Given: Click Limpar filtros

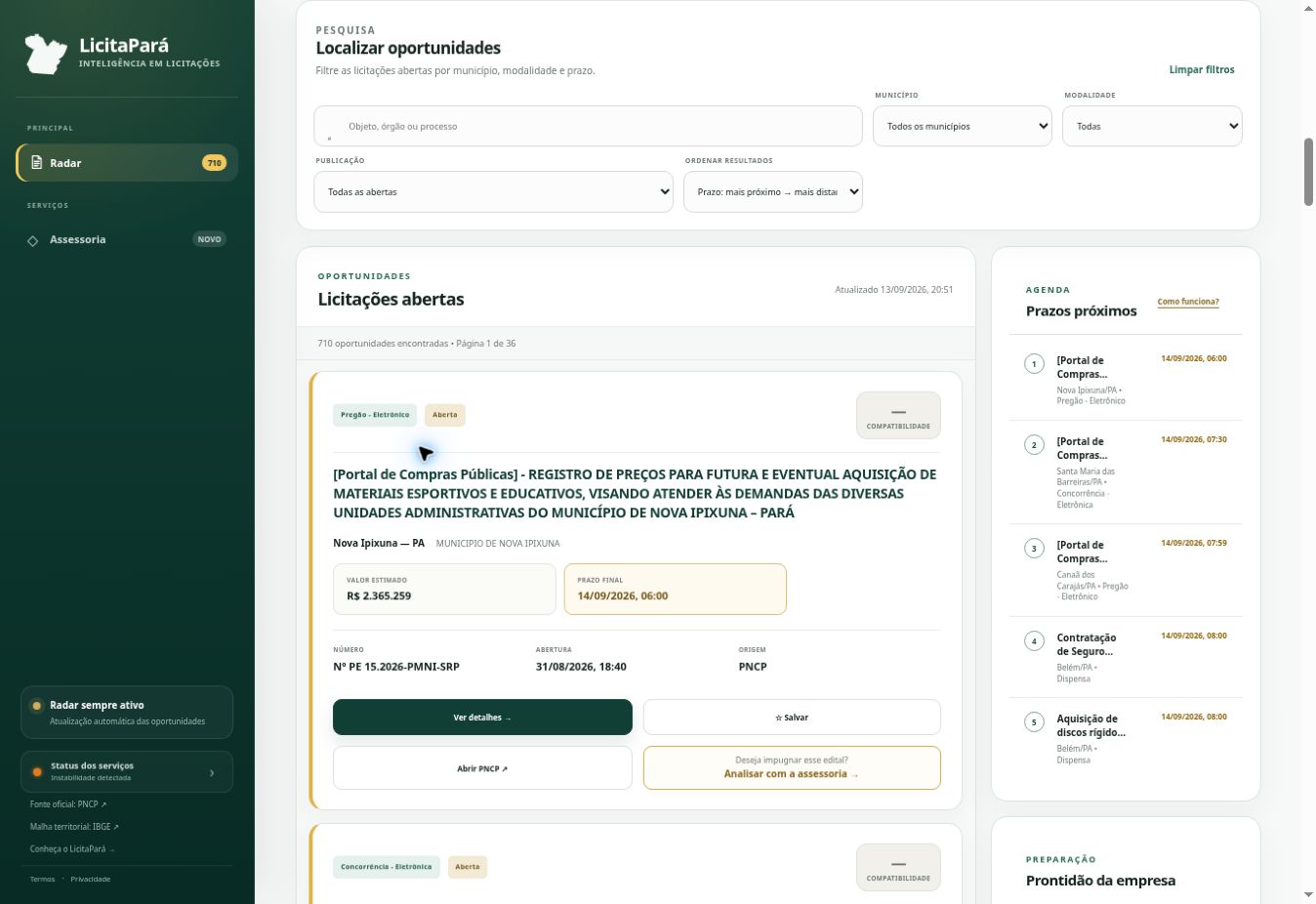Looking at the screenshot, I should 1202,70.
